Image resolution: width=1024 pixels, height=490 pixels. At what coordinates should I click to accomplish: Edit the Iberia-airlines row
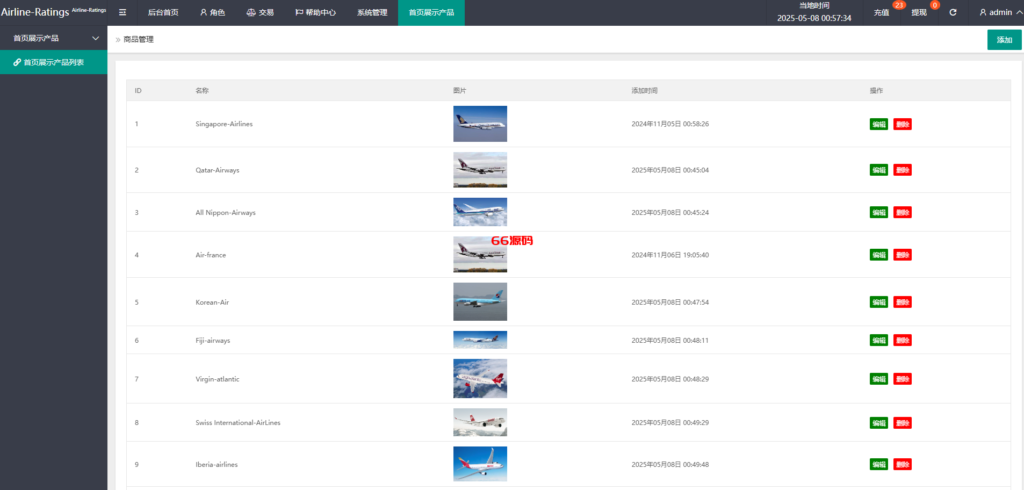(878, 465)
